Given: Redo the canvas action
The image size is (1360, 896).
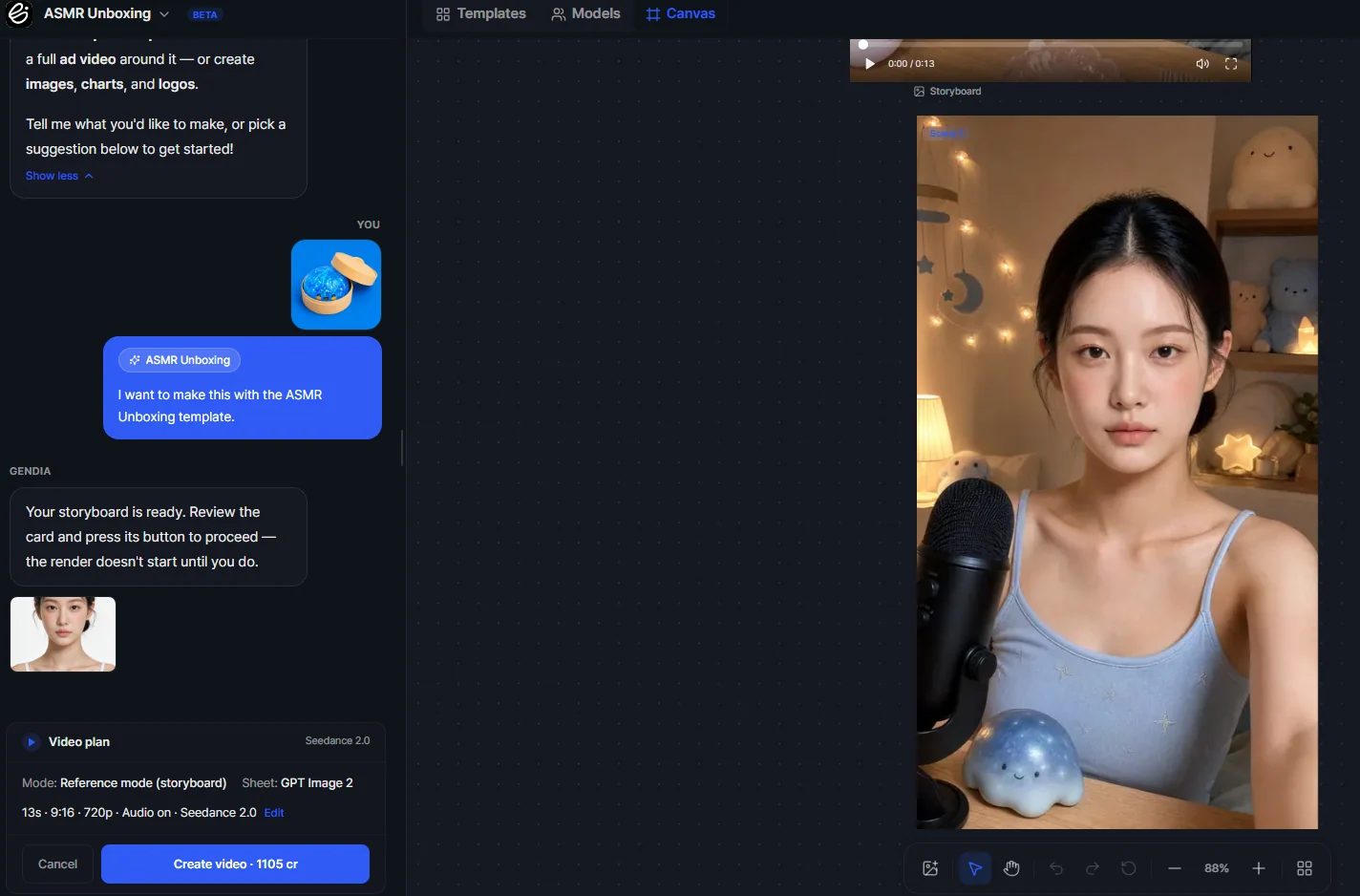Looking at the screenshot, I should coord(1093,868).
